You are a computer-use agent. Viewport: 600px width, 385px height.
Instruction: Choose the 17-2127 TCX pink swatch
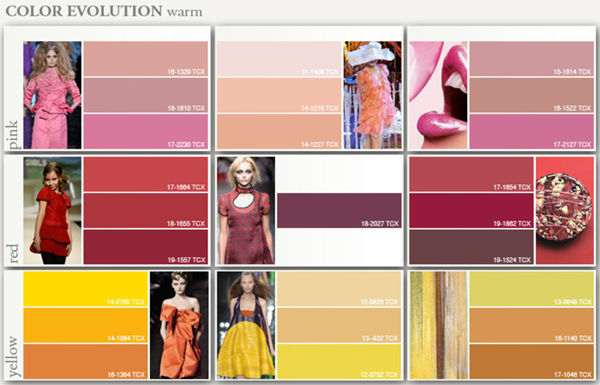(x=532, y=131)
